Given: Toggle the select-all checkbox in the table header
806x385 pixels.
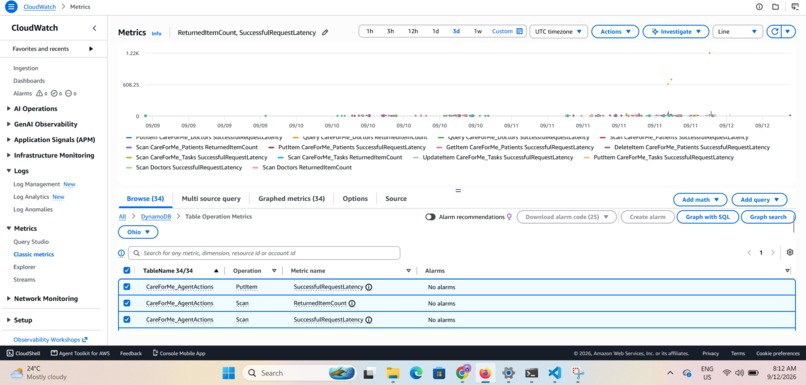Looking at the screenshot, I should [x=126, y=270].
